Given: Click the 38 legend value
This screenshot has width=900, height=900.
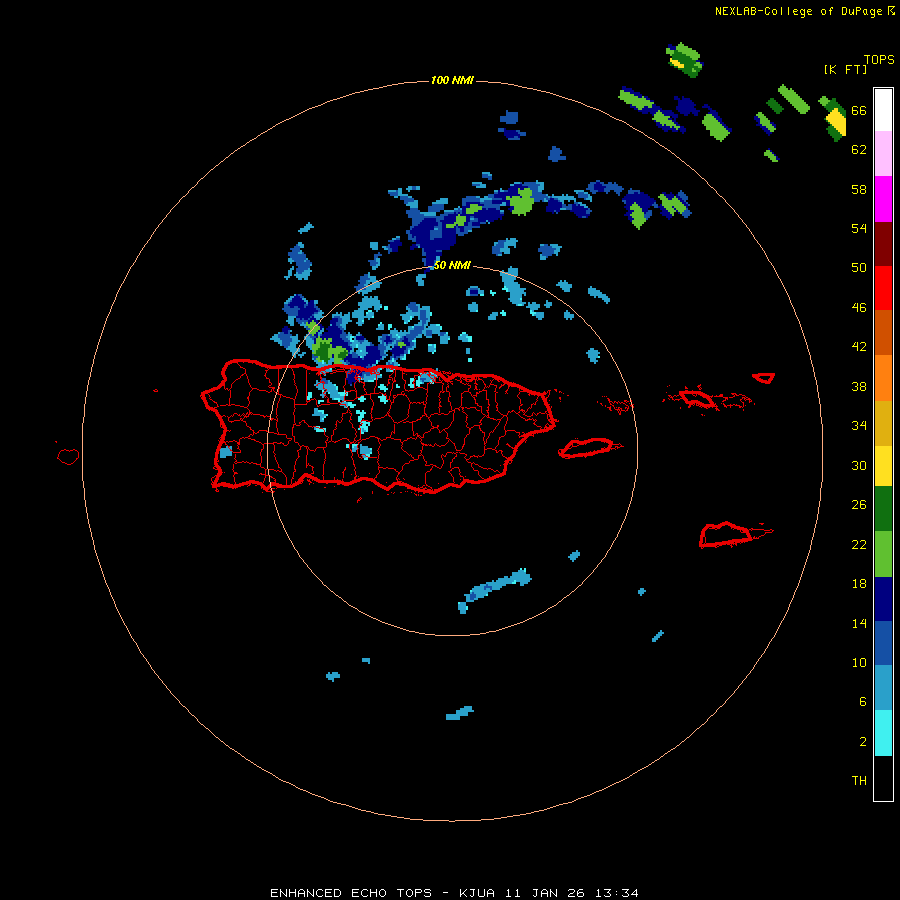Looking at the screenshot, I should click(859, 386).
